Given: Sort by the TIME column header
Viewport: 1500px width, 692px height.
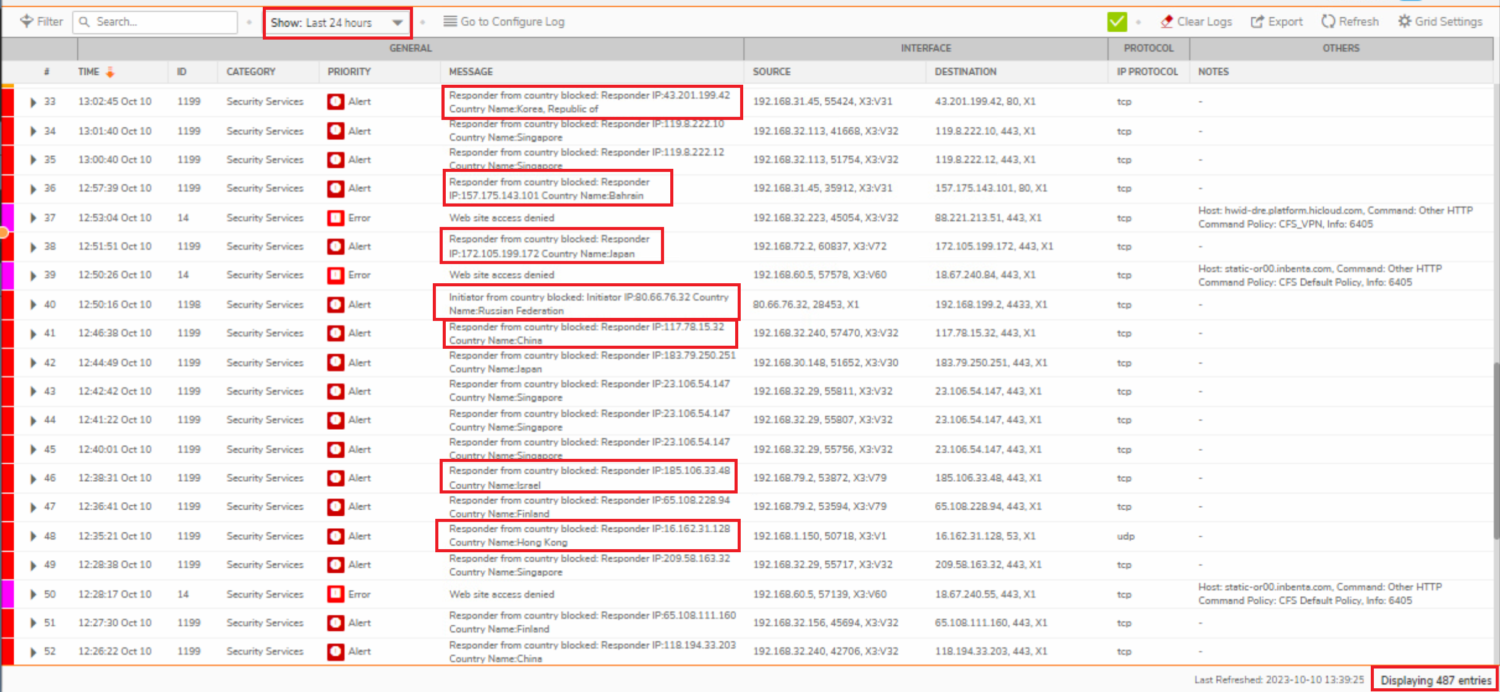Looking at the screenshot, I should (89, 72).
